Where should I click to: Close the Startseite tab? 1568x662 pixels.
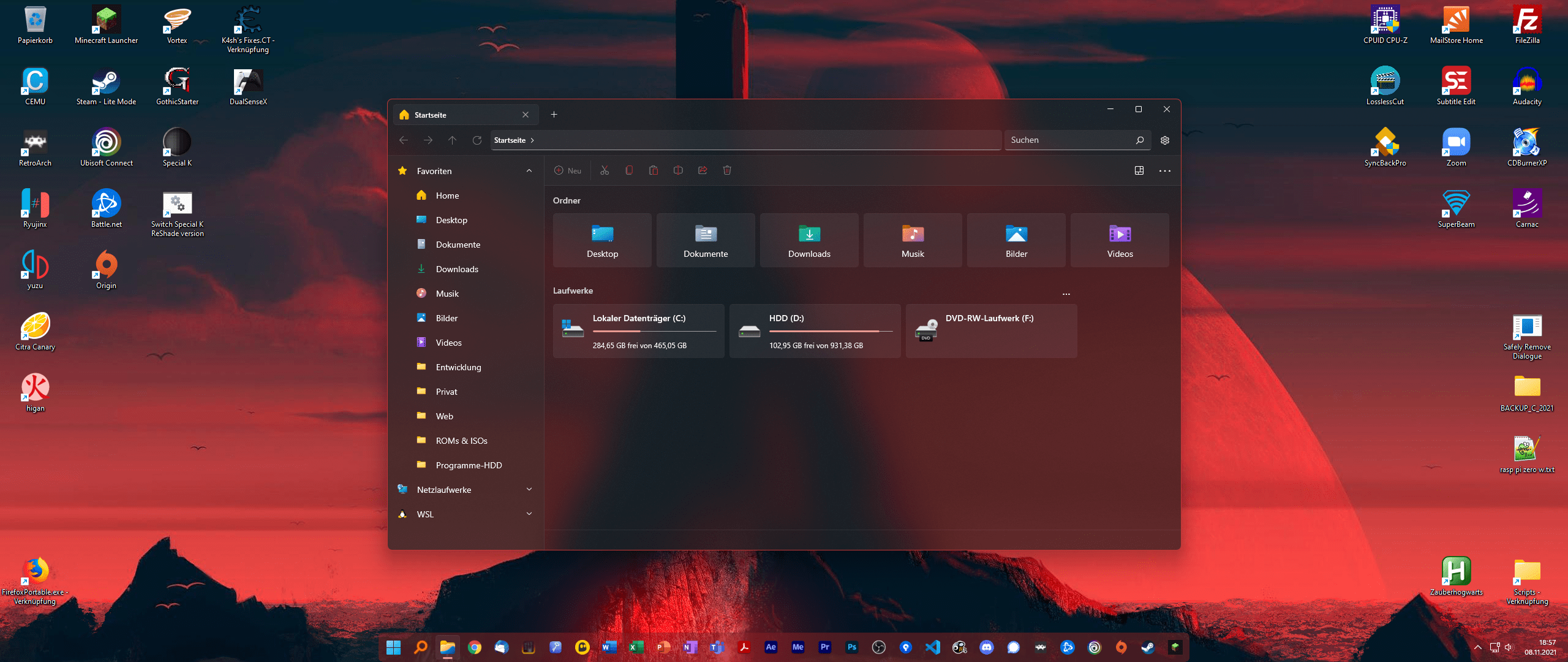(526, 115)
